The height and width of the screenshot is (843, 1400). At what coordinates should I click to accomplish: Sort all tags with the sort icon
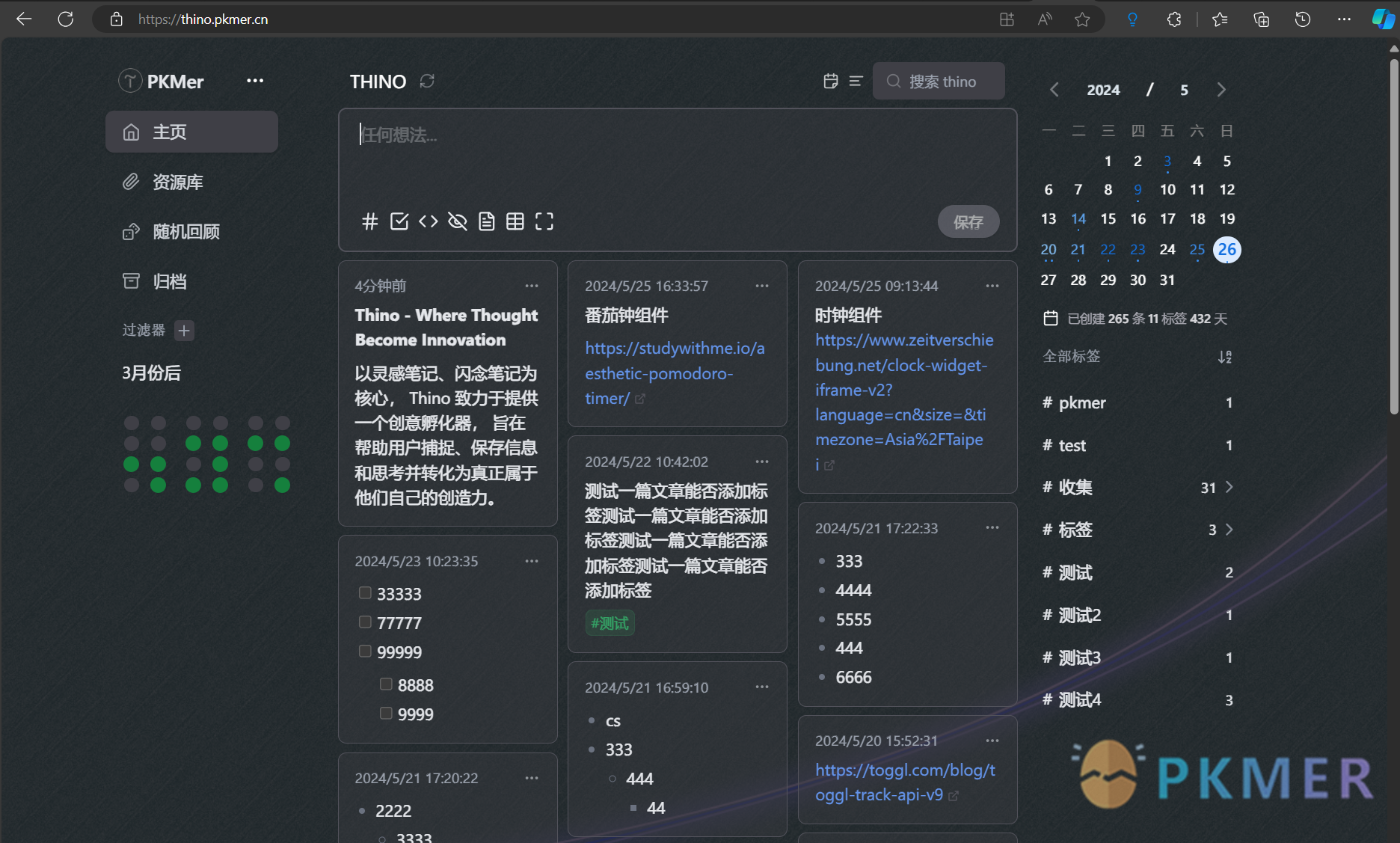[x=1224, y=357]
